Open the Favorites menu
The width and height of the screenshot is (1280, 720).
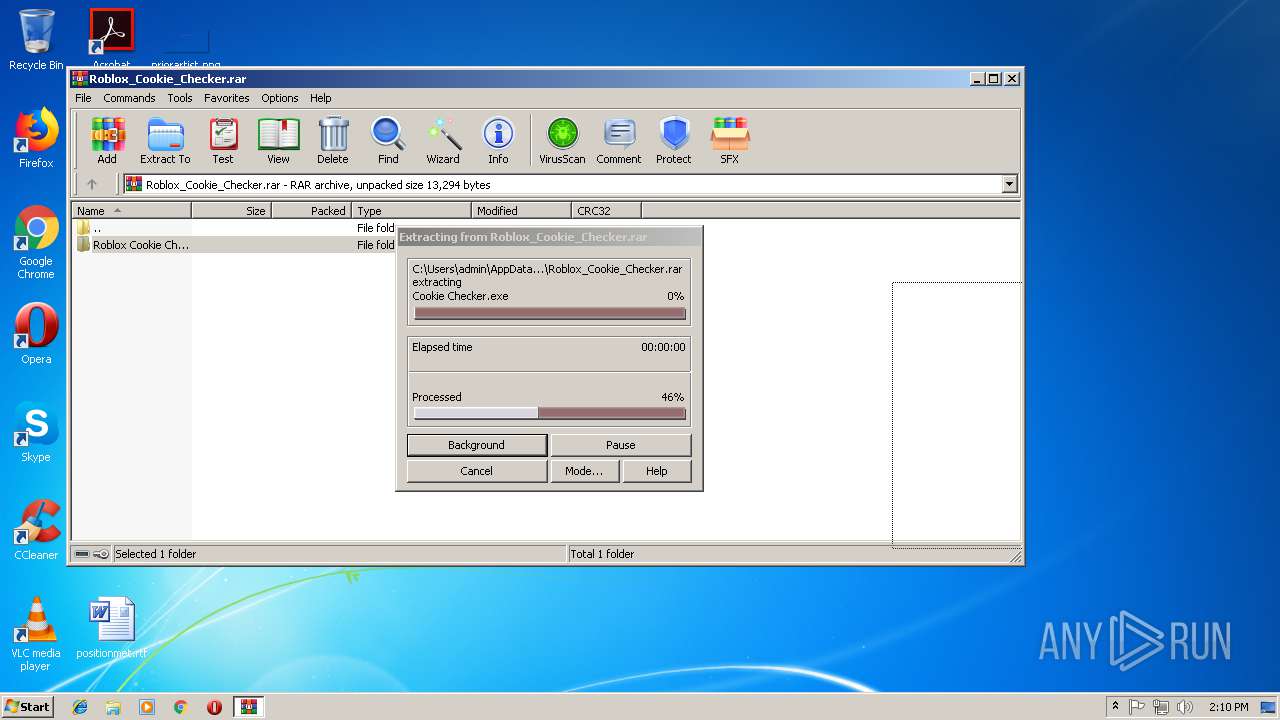click(x=227, y=98)
